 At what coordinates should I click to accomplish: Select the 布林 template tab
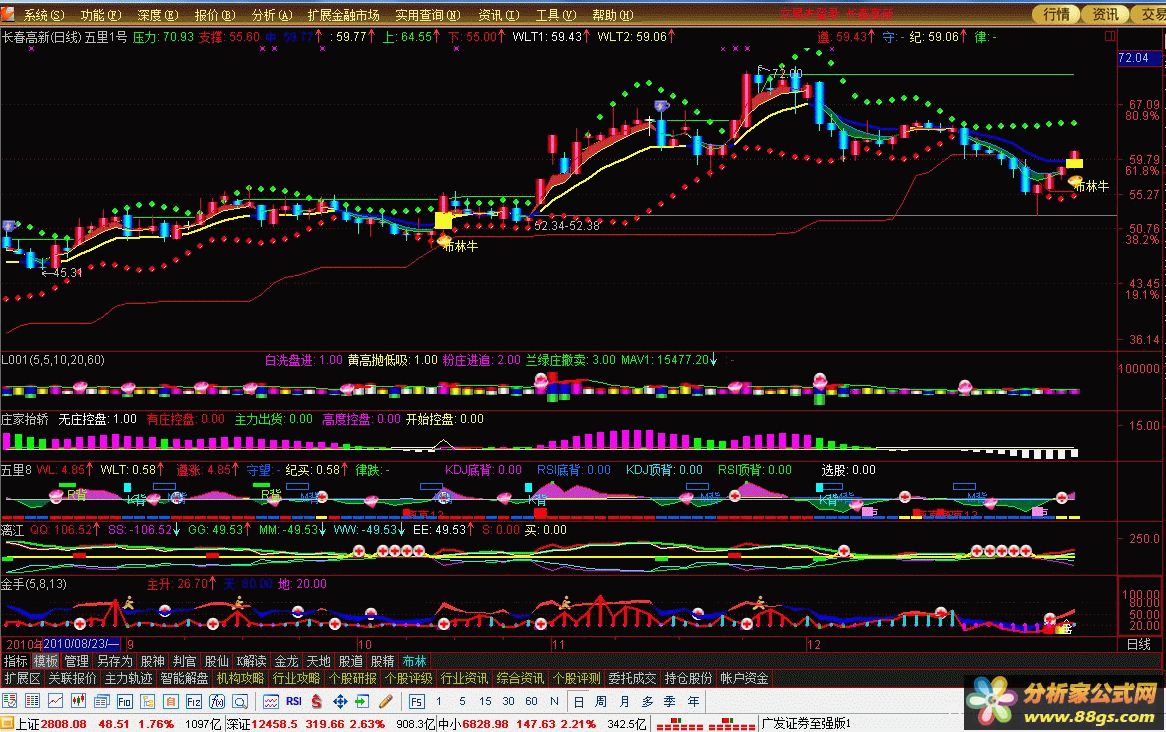(x=414, y=661)
